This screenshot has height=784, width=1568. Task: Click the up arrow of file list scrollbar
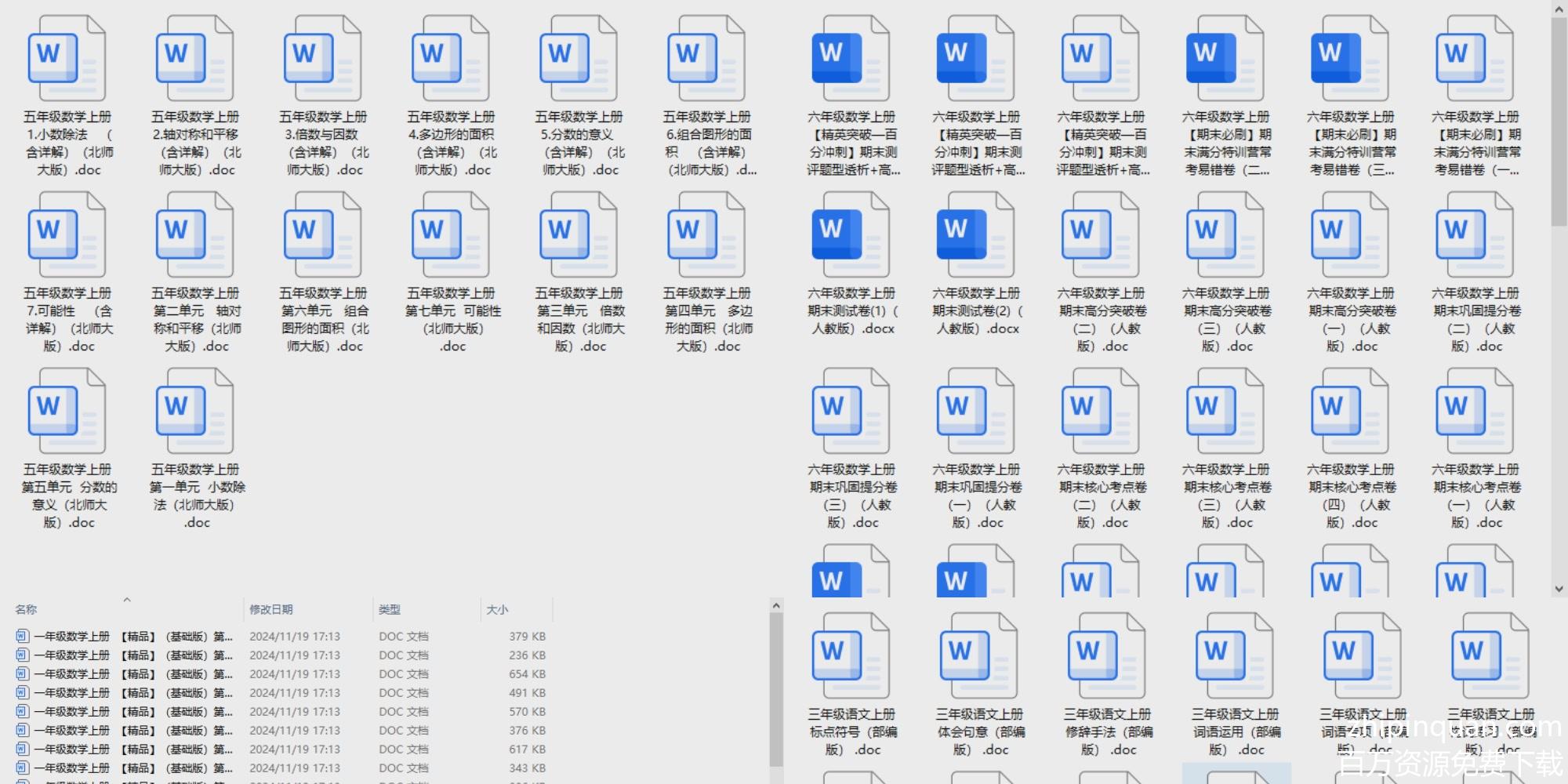(x=776, y=606)
